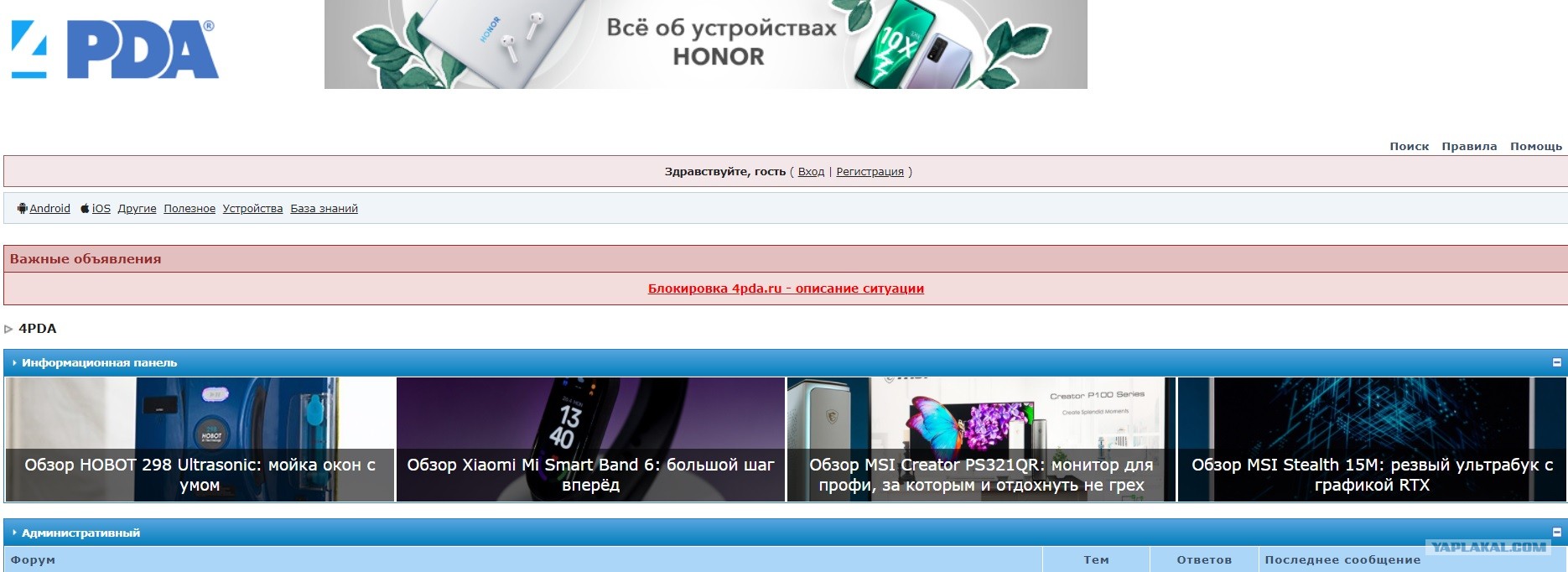Click the Регистрация registration link
Image resolution: width=1568 pixels, height=572 pixels.
pyautogui.click(x=870, y=172)
